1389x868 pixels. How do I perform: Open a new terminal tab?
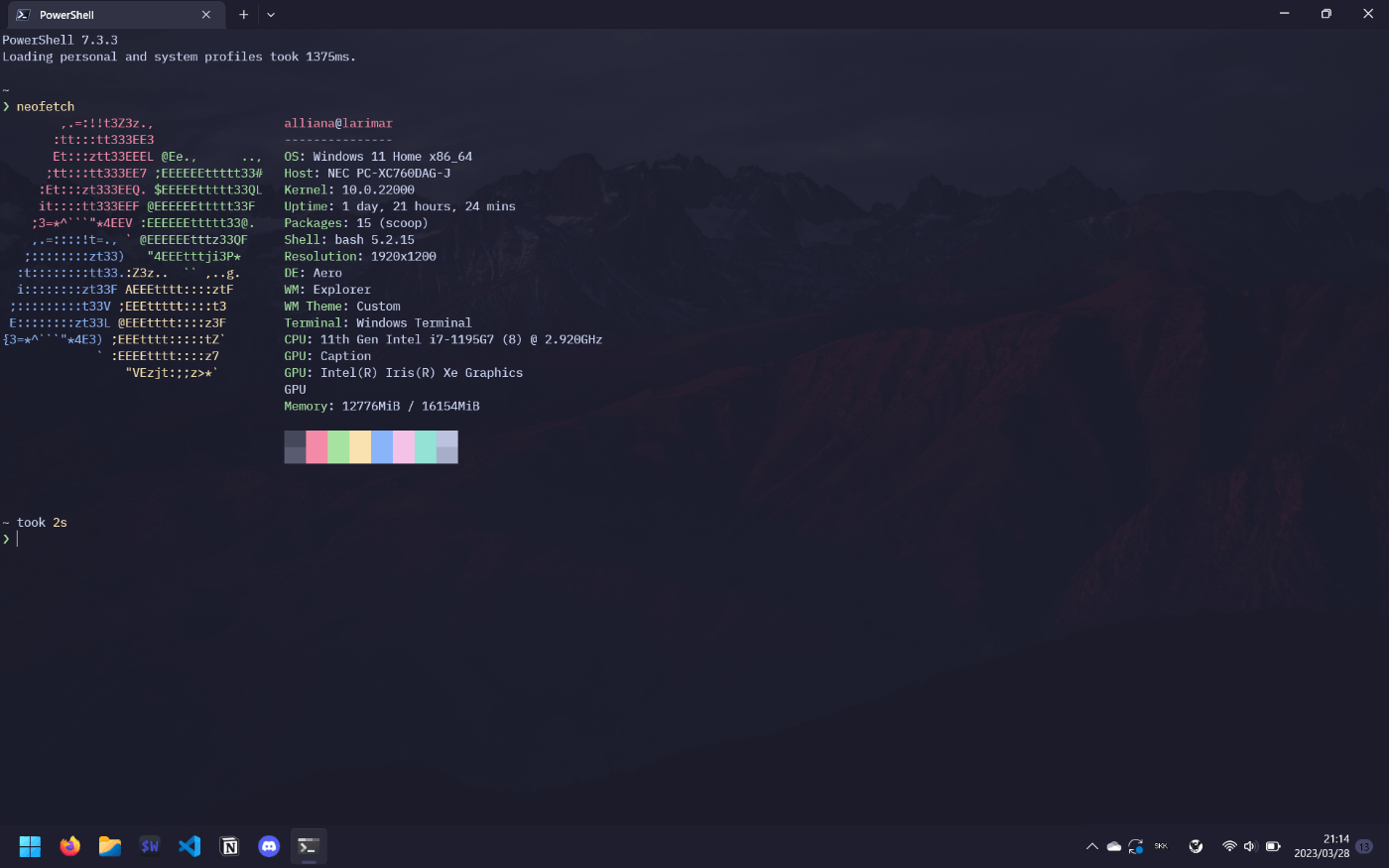(x=244, y=15)
